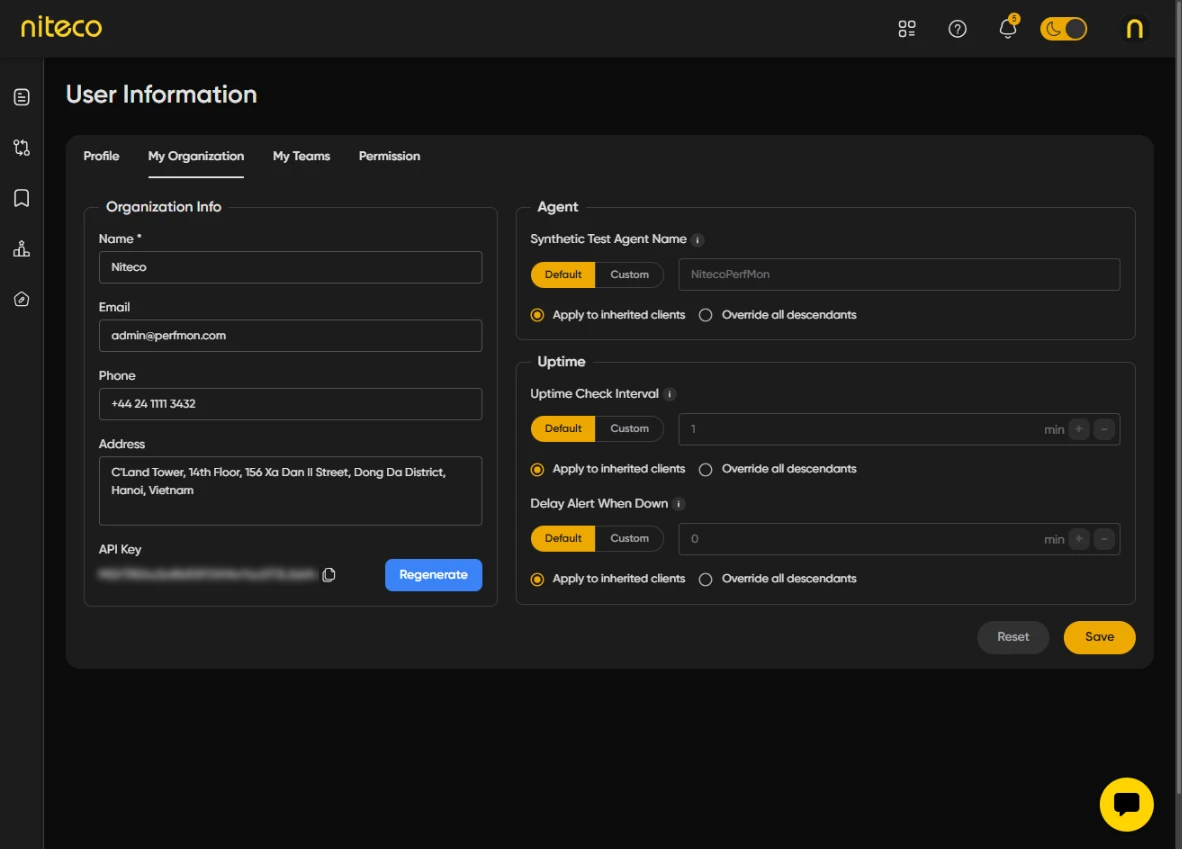The height and width of the screenshot is (849, 1182).
Task: Decrease Delay Alert When Down with minus
Action: click(x=1104, y=539)
